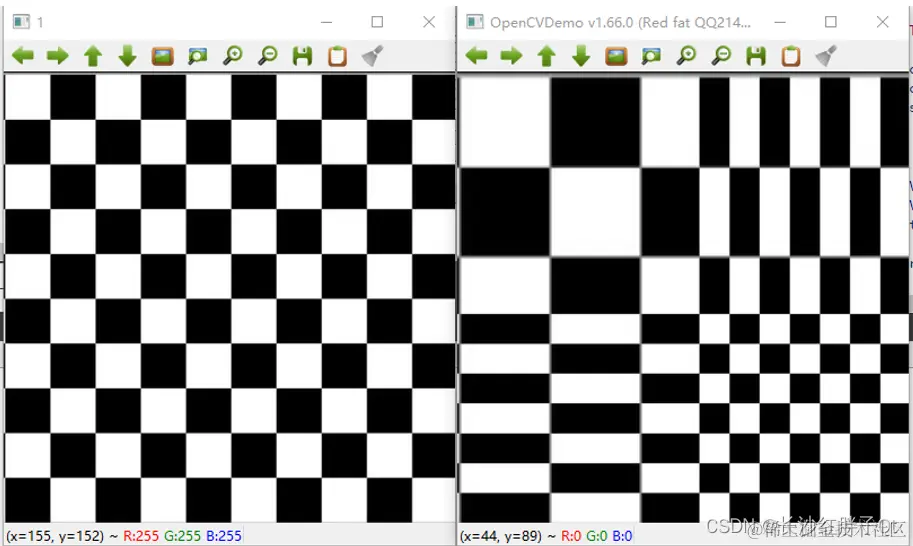Click the window title "1"
Screen dimensions: 913x546
click(40, 22)
